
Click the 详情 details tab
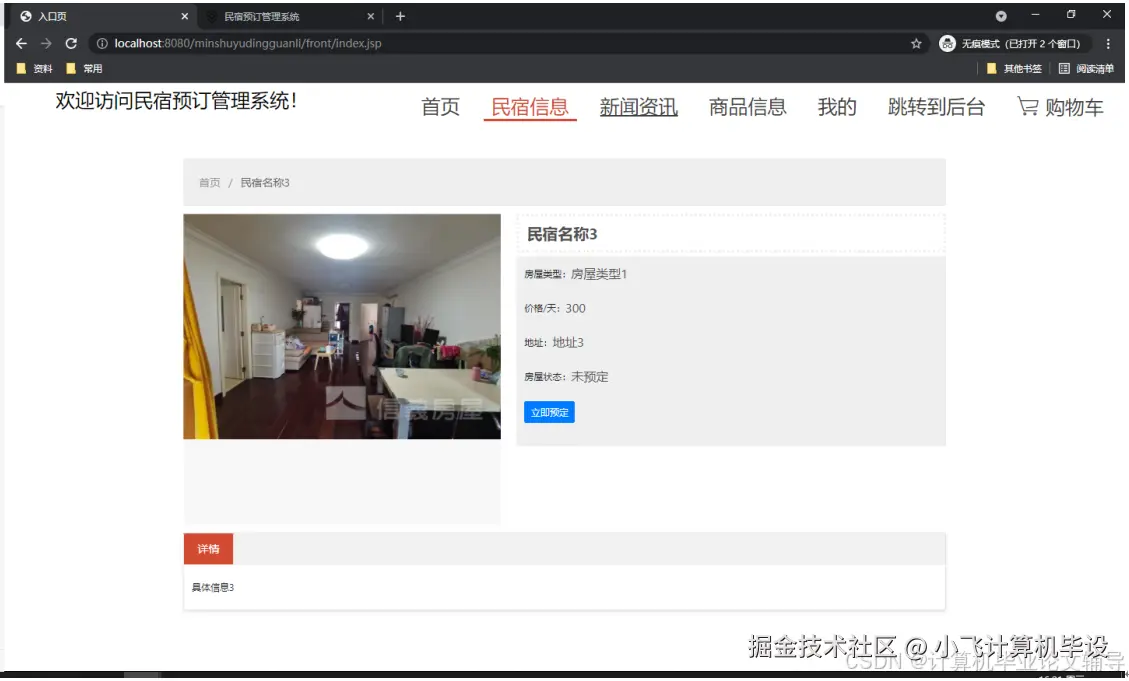pyautogui.click(x=208, y=548)
